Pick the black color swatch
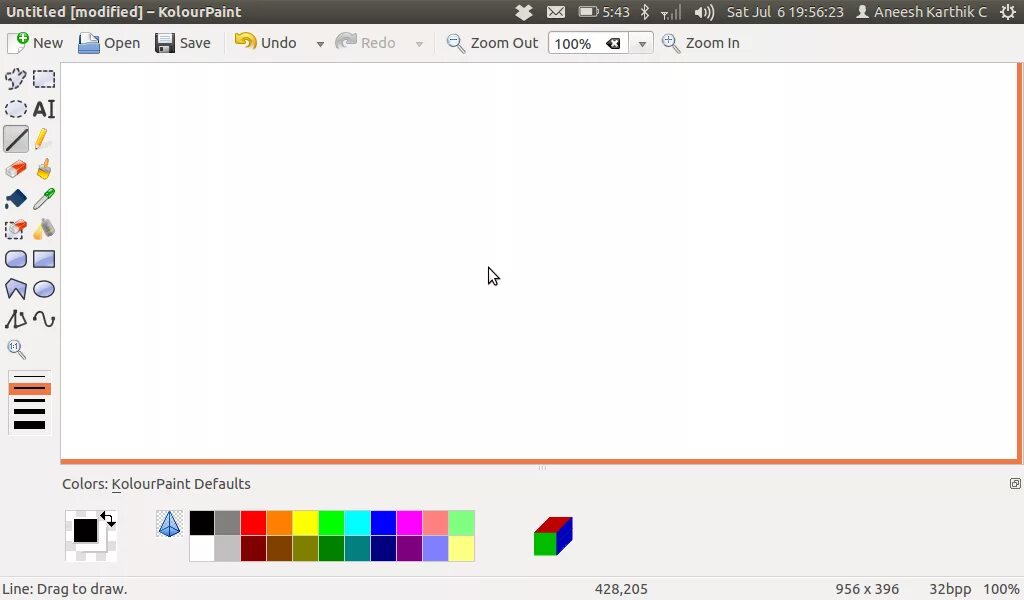The height and width of the screenshot is (600, 1024). pos(202,523)
